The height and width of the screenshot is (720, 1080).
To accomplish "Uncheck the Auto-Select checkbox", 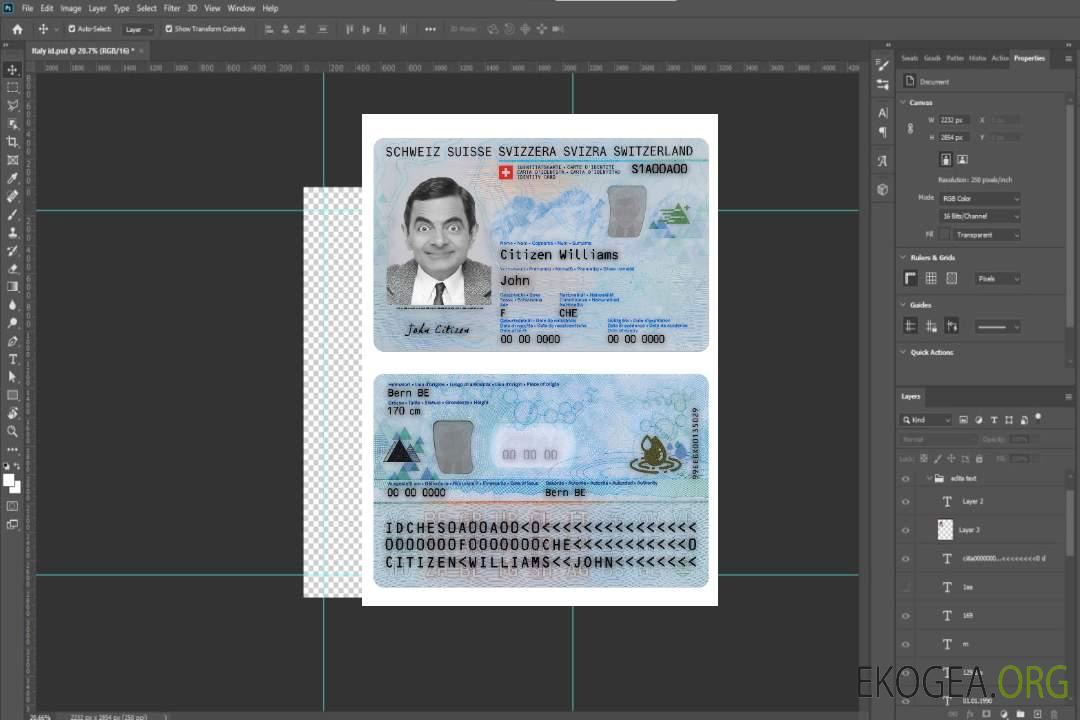I will click(71, 29).
